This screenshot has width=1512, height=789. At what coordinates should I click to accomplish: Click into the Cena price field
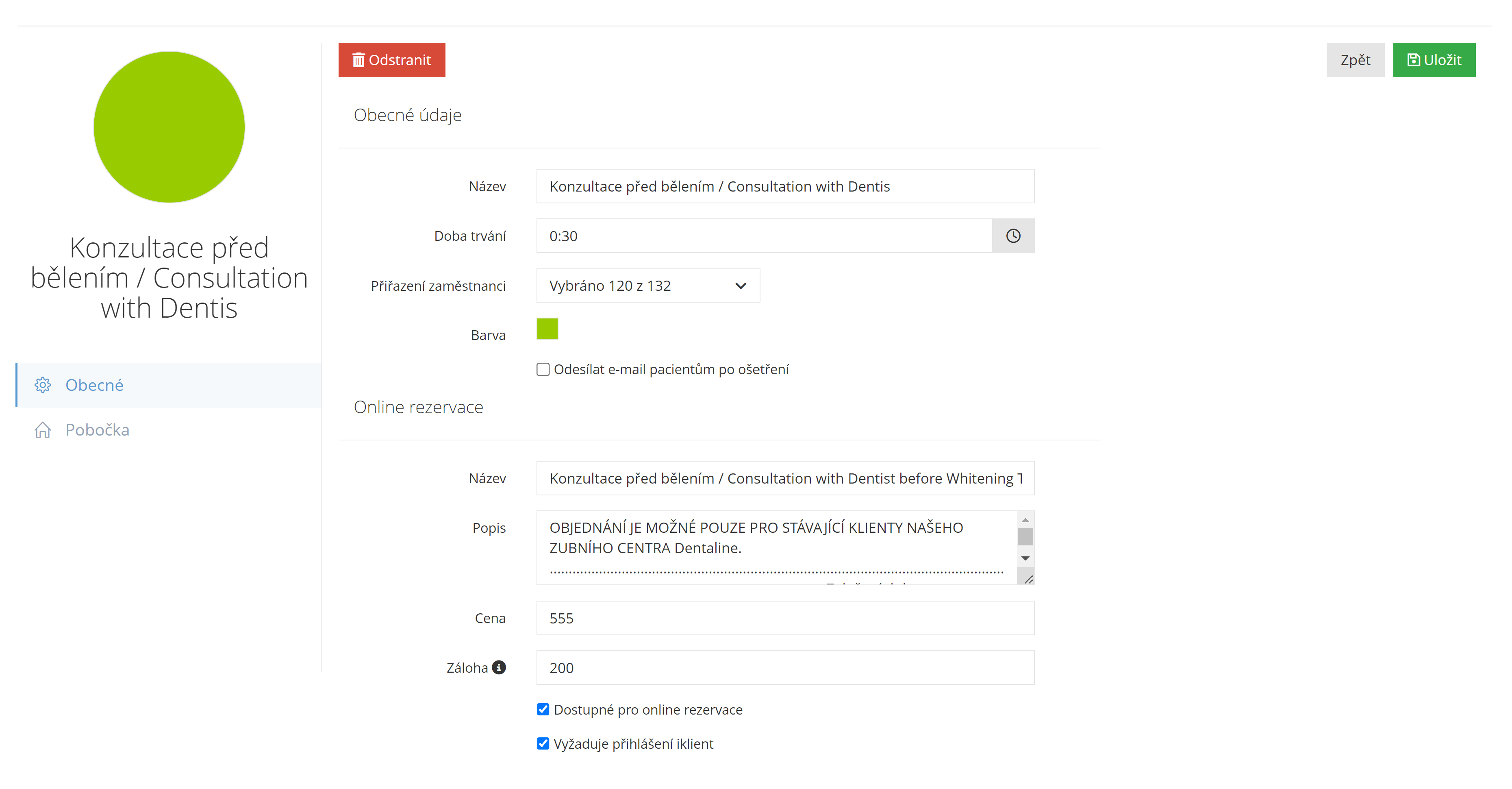pyautogui.click(x=785, y=618)
